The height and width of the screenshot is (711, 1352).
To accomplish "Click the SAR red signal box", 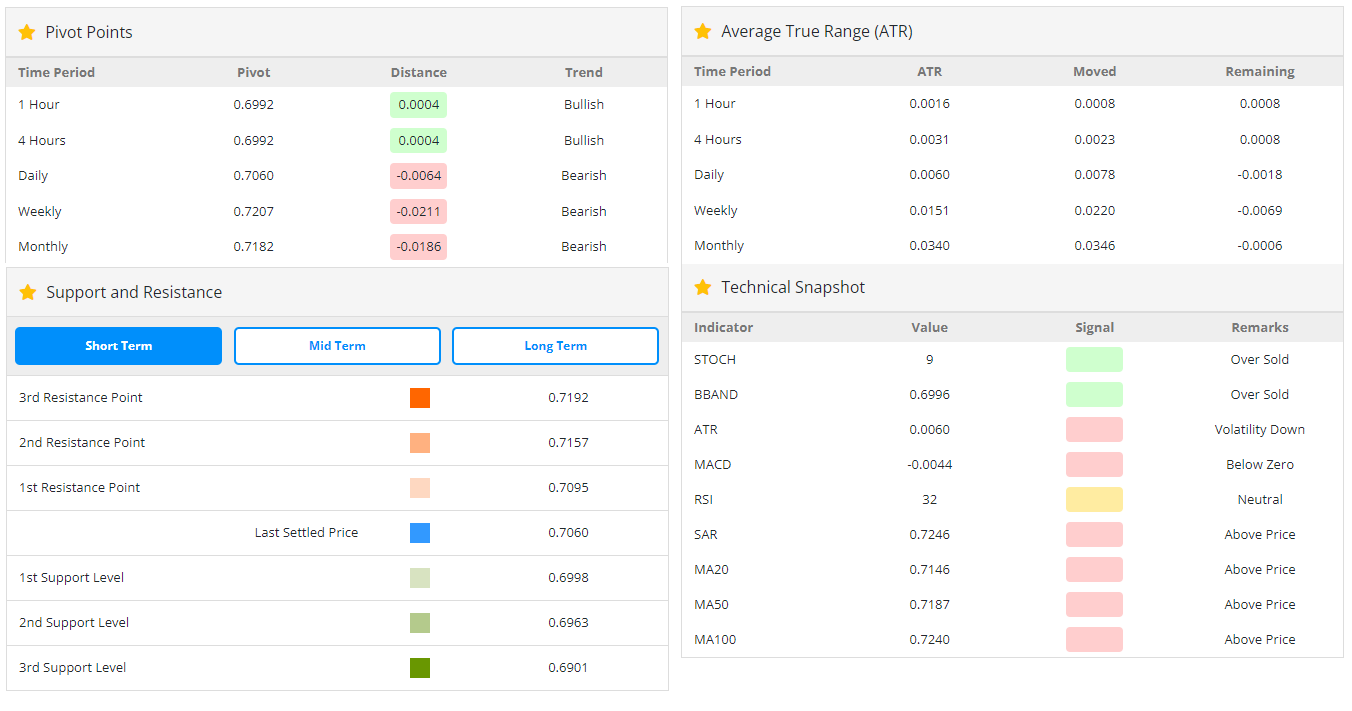I will 1094,535.
